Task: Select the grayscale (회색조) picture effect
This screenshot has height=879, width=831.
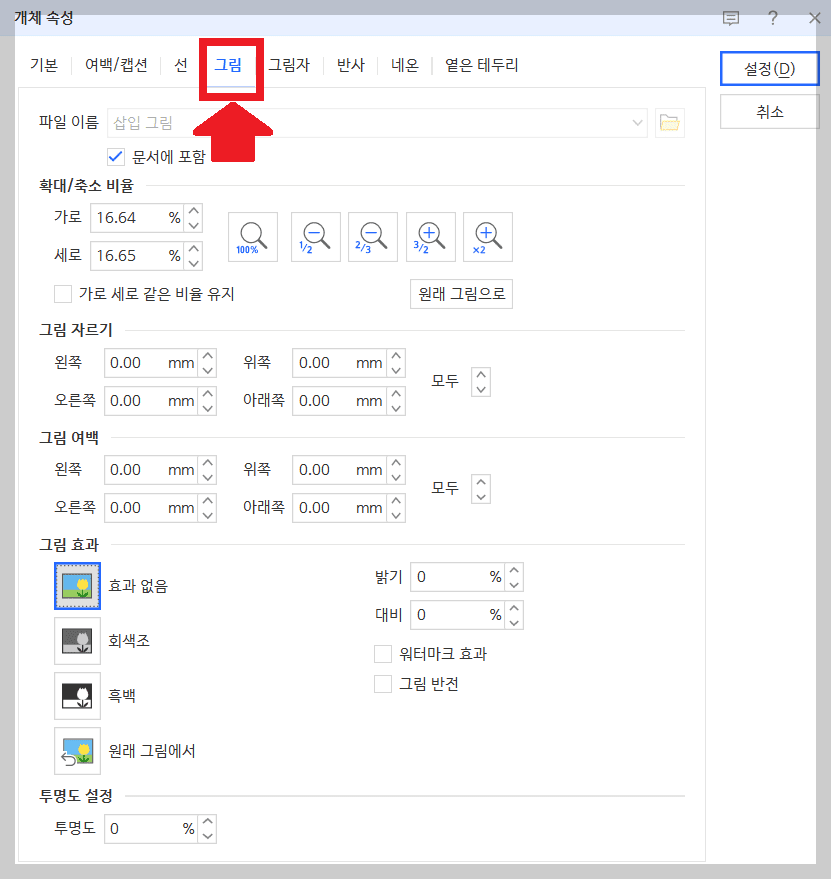Action: [x=77, y=641]
